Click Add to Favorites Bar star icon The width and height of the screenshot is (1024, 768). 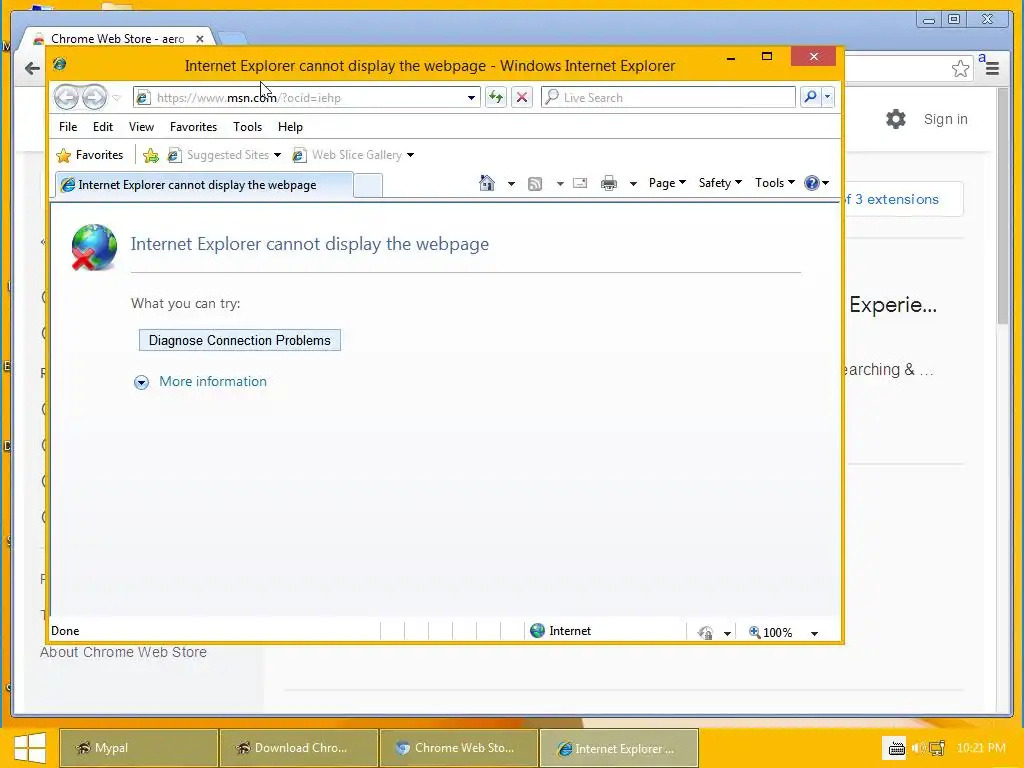pos(151,155)
